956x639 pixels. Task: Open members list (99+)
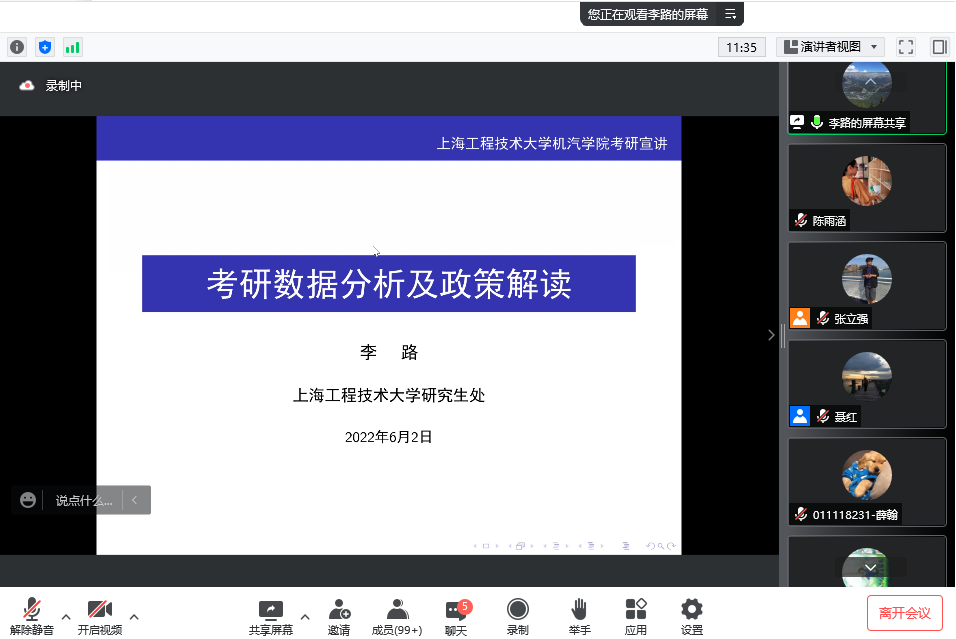(397, 616)
